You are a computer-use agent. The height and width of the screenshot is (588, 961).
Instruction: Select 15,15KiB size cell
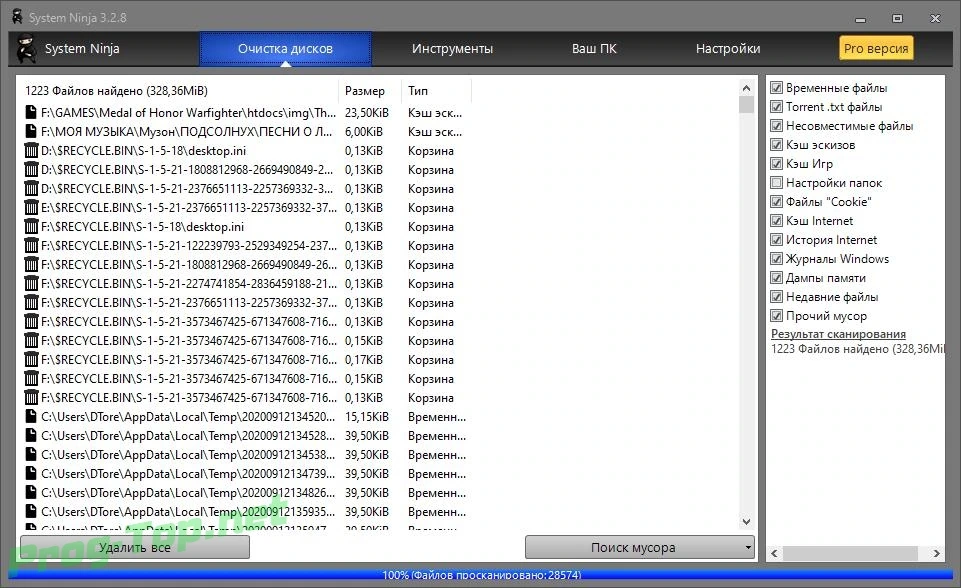[367, 416]
